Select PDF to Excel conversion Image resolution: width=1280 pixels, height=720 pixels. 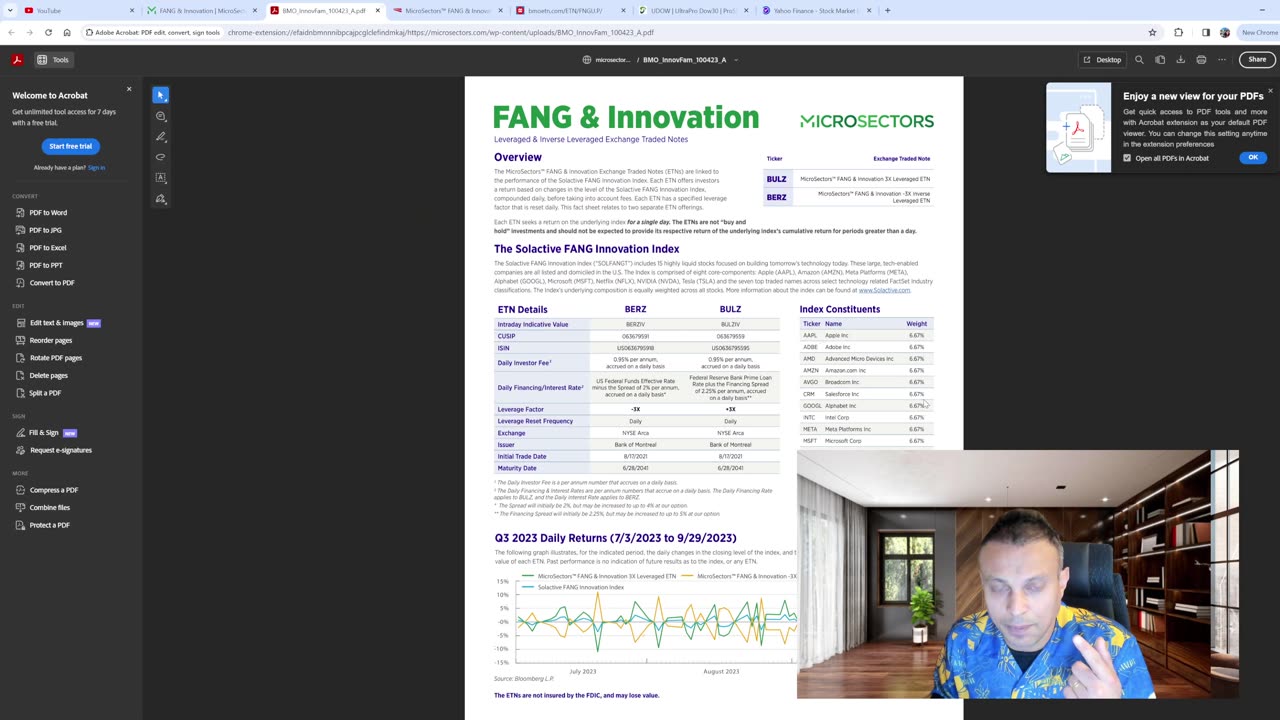[47, 247]
